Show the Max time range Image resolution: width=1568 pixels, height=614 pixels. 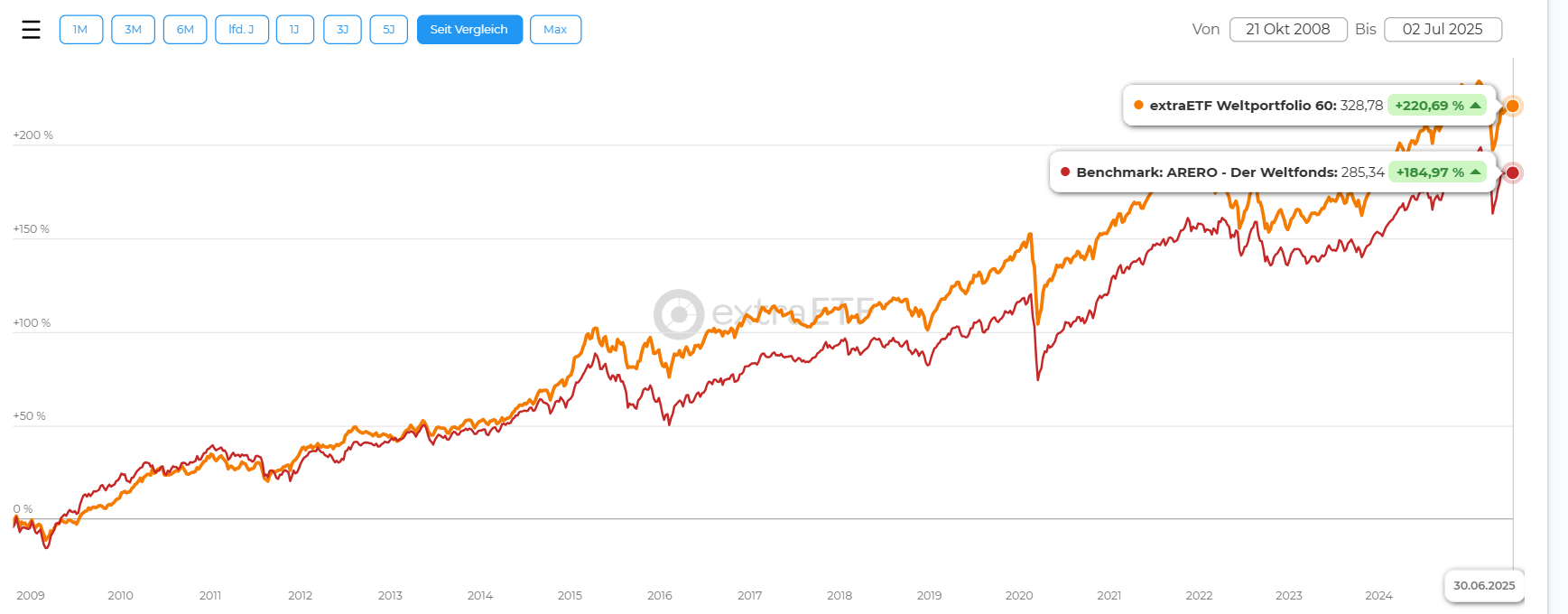[555, 30]
